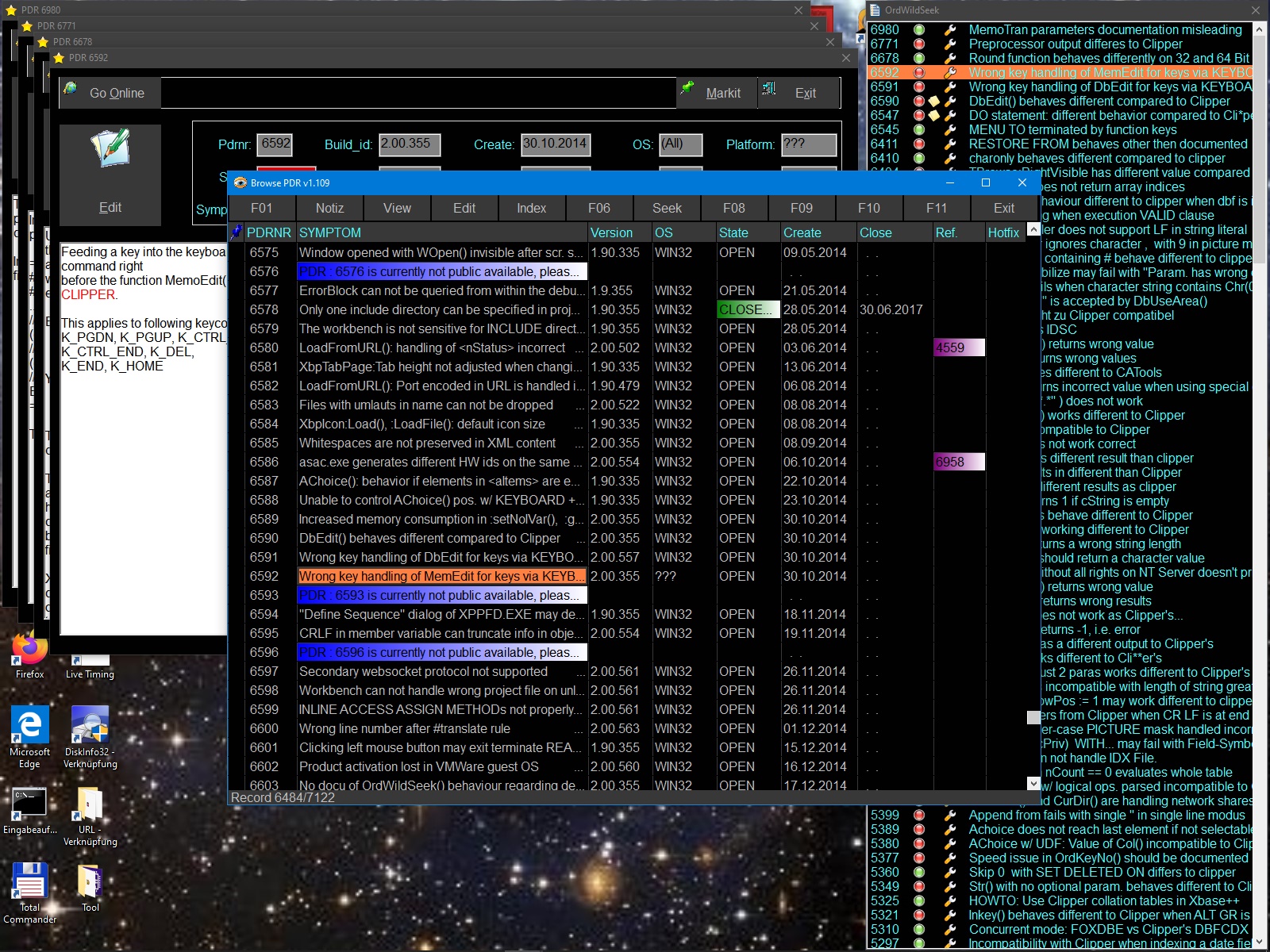Click the green status dot for 6678
Image resolution: width=1270 pixels, height=952 pixels.
[x=919, y=59]
